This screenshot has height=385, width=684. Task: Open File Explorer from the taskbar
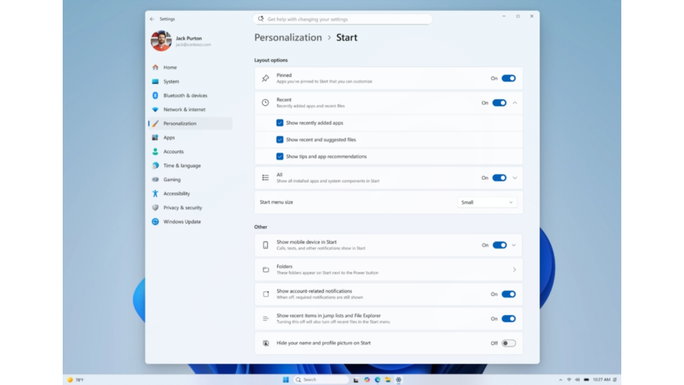click(388, 380)
